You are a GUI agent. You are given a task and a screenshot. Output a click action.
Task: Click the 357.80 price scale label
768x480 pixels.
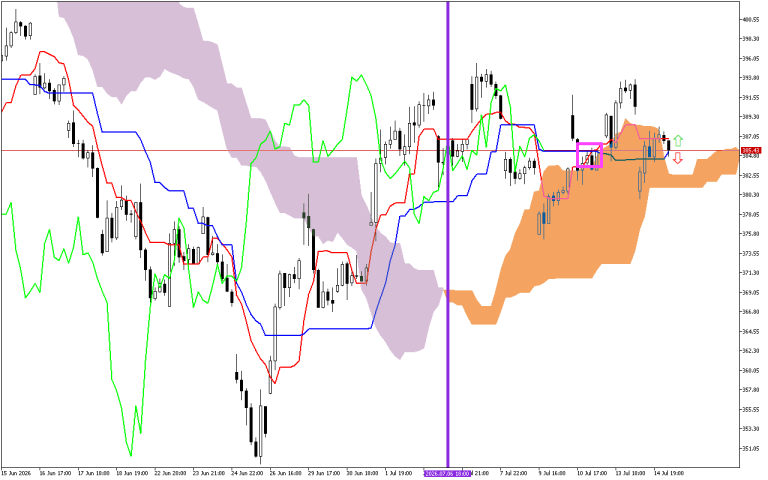751,390
